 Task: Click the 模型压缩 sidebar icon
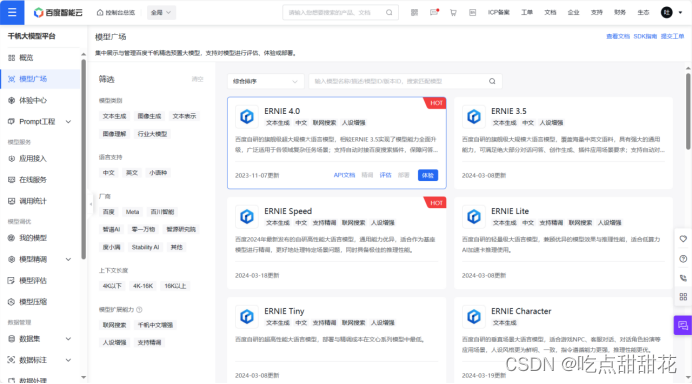11,302
